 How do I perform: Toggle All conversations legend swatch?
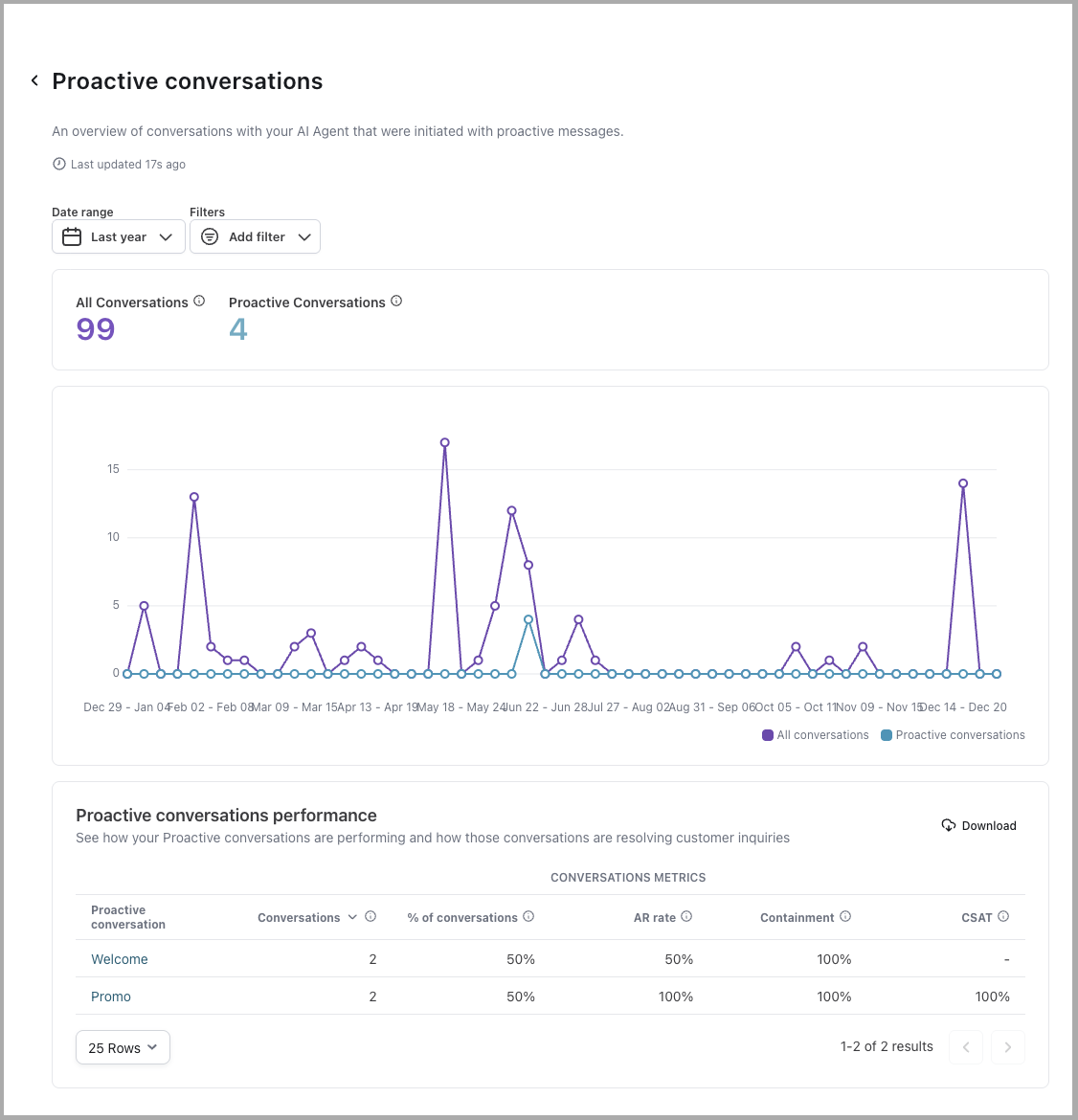768,735
